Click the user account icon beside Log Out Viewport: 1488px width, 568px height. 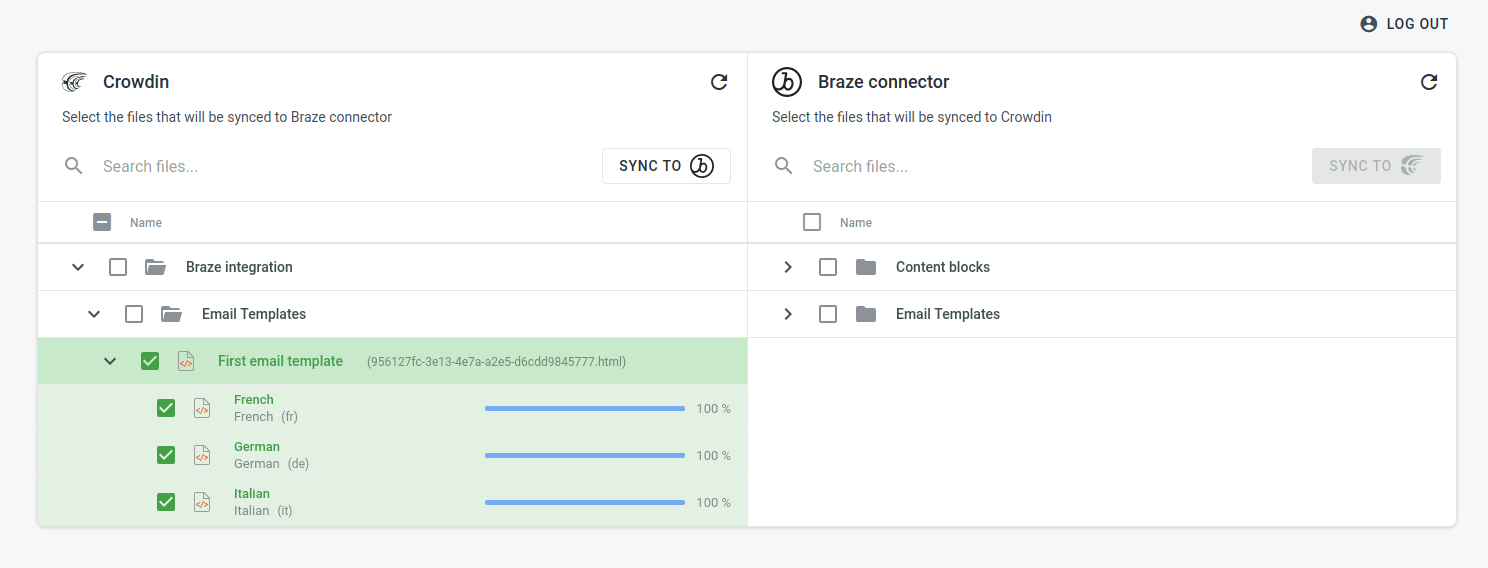1369,24
